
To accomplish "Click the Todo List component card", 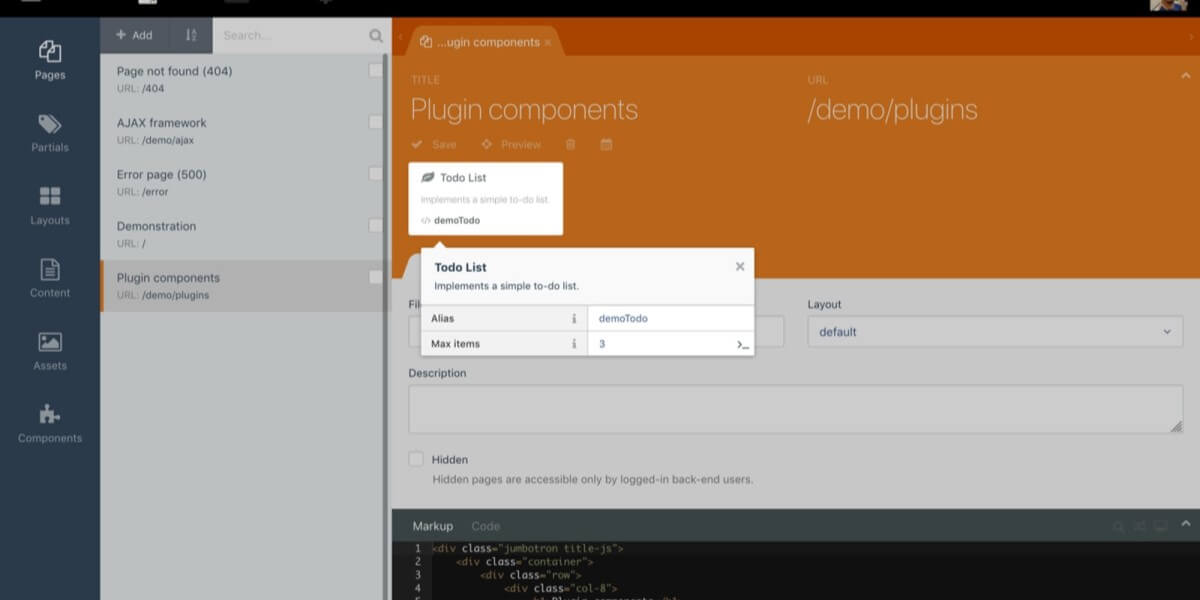I will click(x=486, y=199).
